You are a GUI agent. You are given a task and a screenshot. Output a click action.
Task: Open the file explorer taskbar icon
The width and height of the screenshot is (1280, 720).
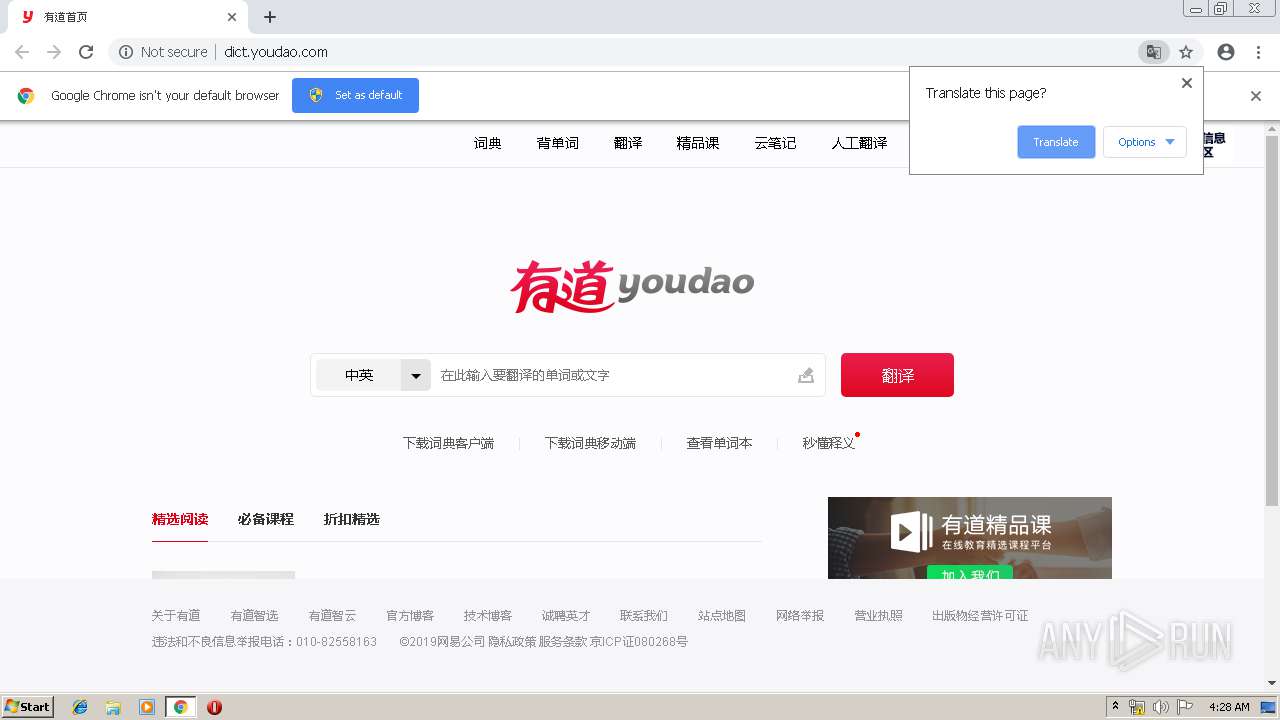click(113, 707)
